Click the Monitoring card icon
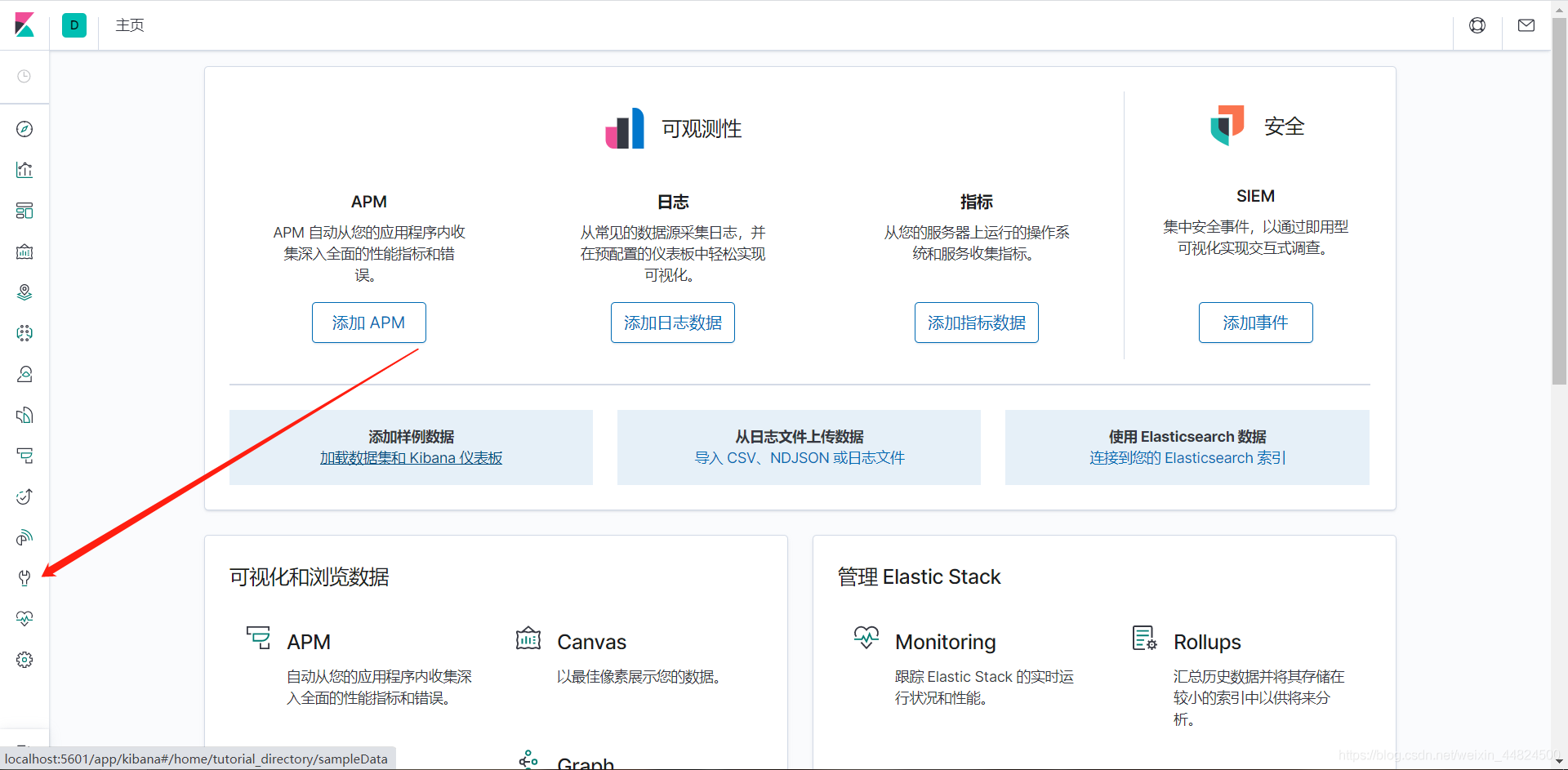Image resolution: width=1568 pixels, height=770 pixels. tap(866, 638)
